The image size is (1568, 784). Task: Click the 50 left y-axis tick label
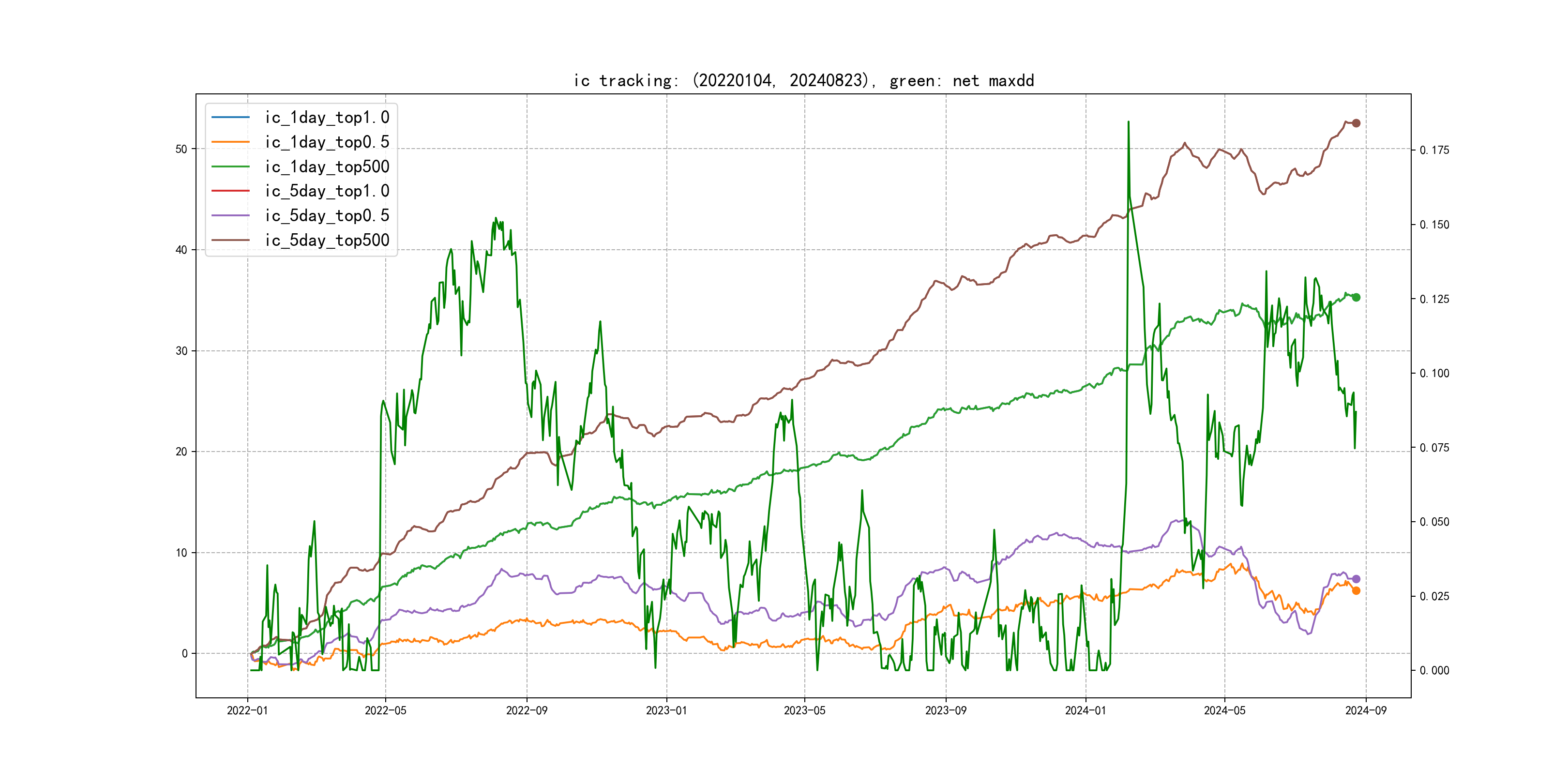click(181, 149)
